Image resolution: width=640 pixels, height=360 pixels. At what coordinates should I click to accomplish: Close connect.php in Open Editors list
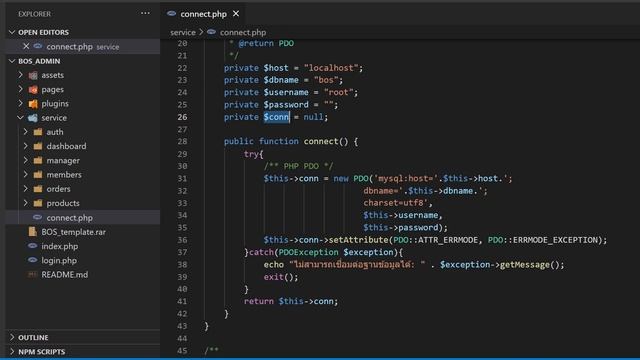(x=26, y=46)
